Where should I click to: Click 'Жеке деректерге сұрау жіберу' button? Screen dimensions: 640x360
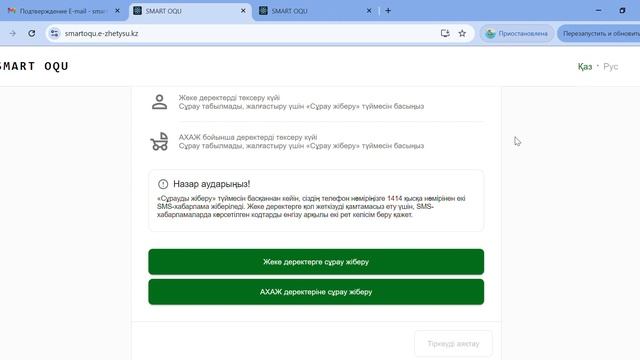[316, 262]
